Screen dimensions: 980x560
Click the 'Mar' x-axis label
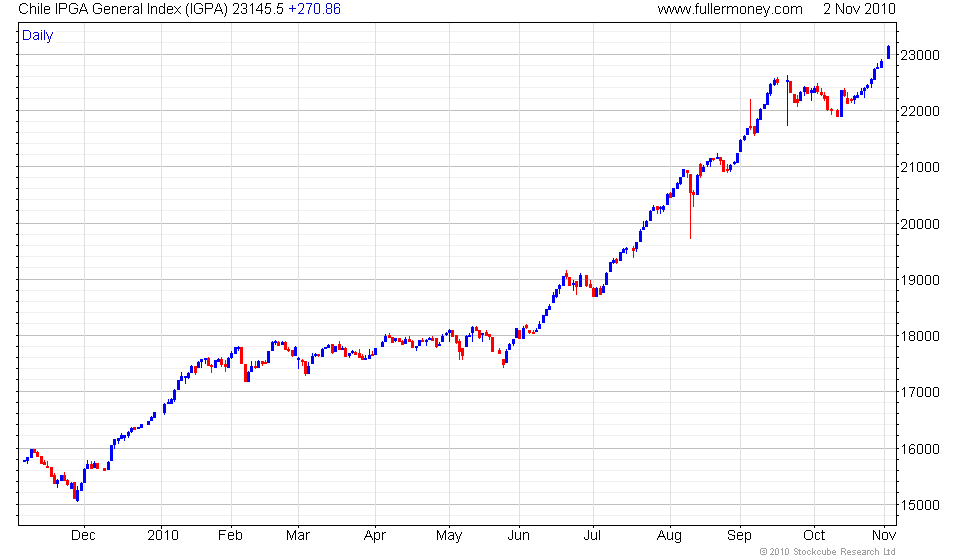[298, 536]
